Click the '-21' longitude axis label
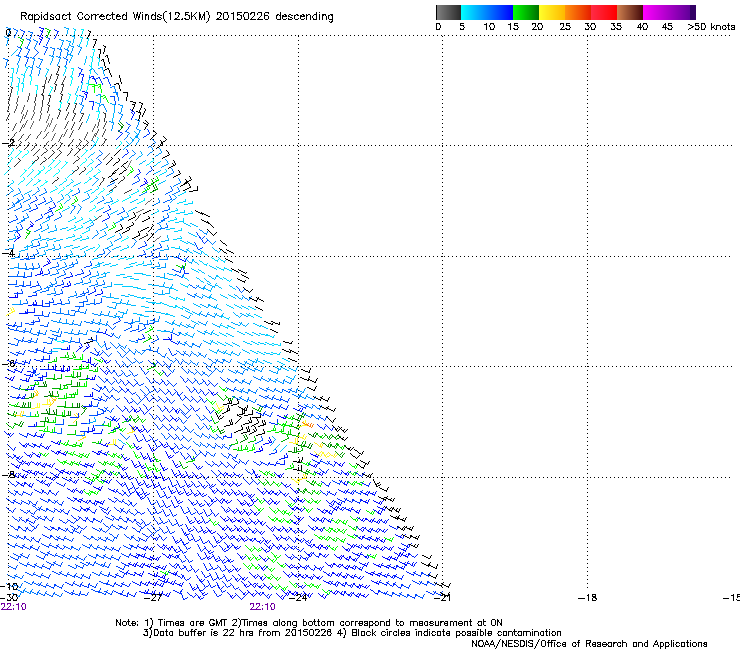Viewport: 740px width, 650px height. point(442,598)
